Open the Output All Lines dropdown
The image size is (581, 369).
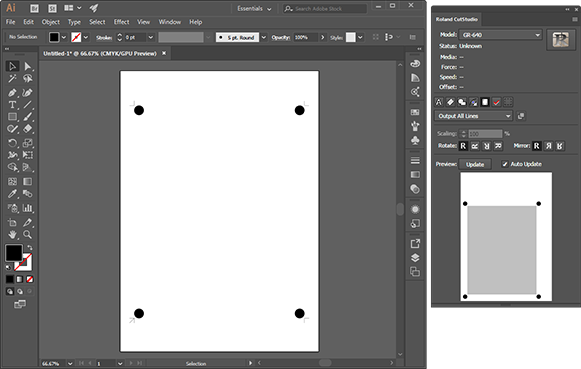(x=473, y=116)
